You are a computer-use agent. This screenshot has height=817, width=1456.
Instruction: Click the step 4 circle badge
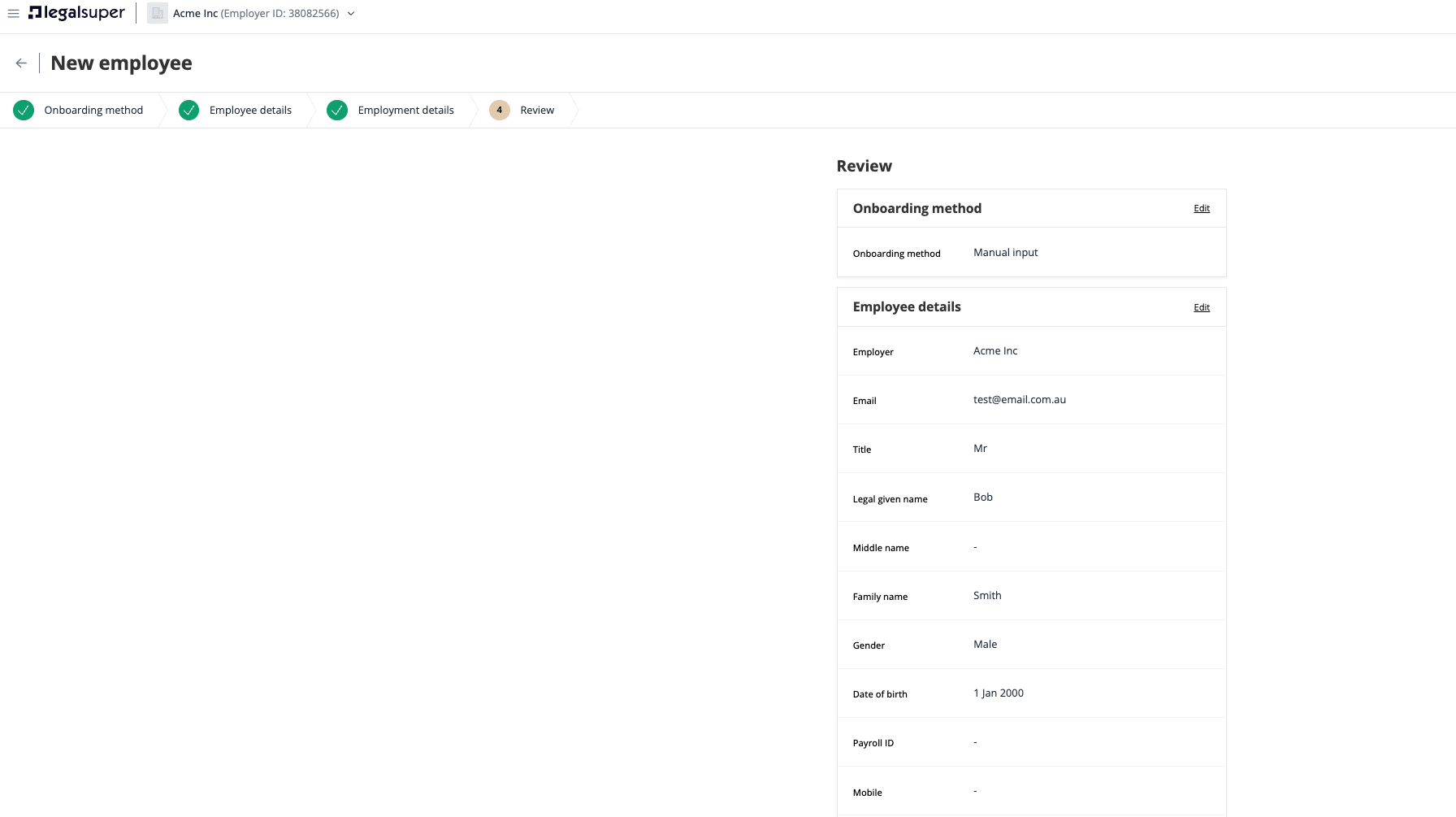[x=500, y=111]
